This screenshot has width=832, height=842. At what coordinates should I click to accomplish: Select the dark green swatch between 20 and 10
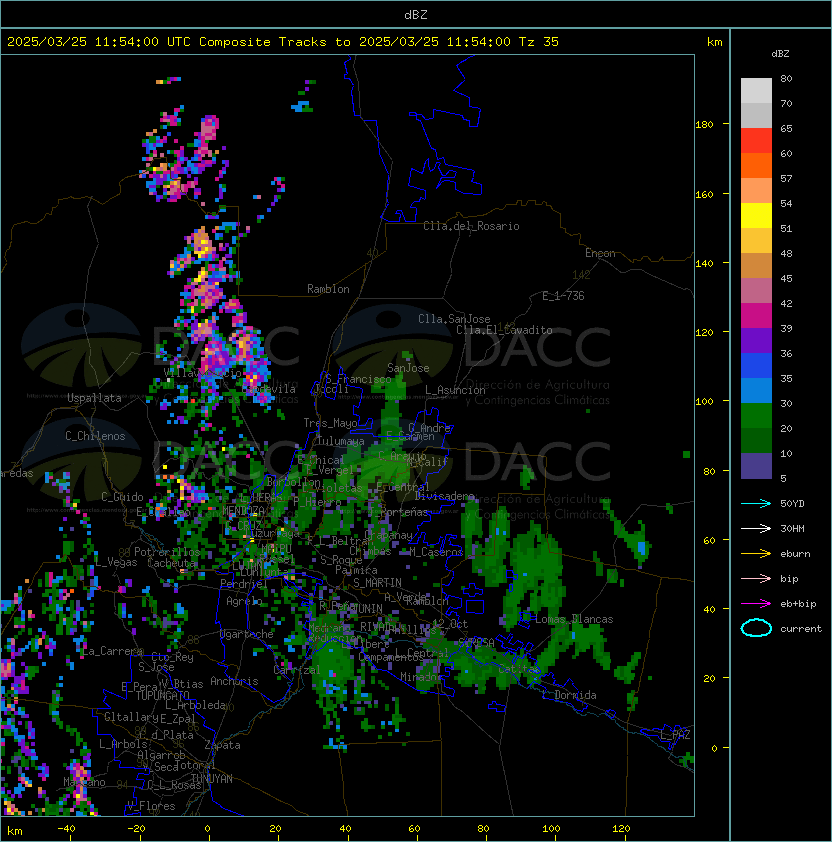point(756,440)
